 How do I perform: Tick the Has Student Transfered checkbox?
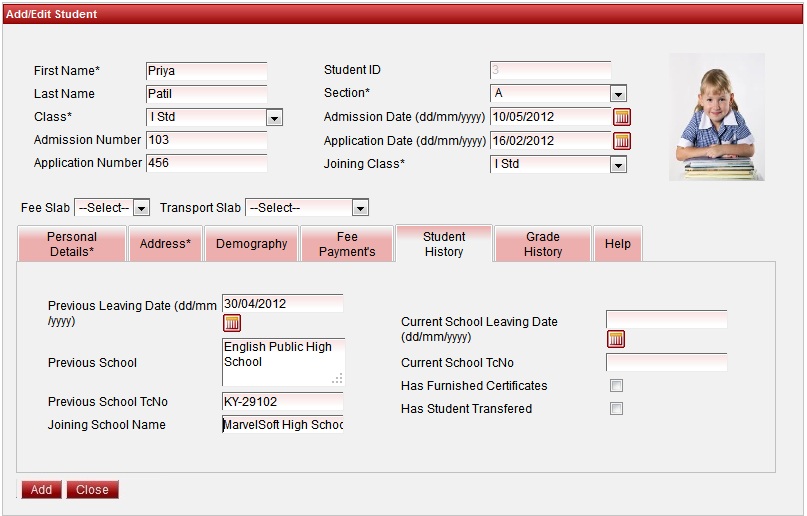pos(617,409)
